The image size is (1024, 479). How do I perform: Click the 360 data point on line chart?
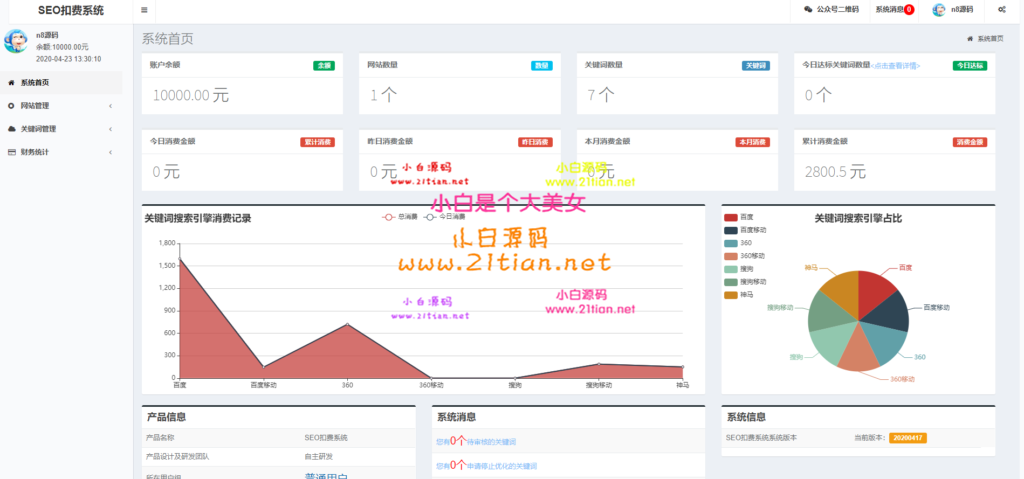[347, 324]
